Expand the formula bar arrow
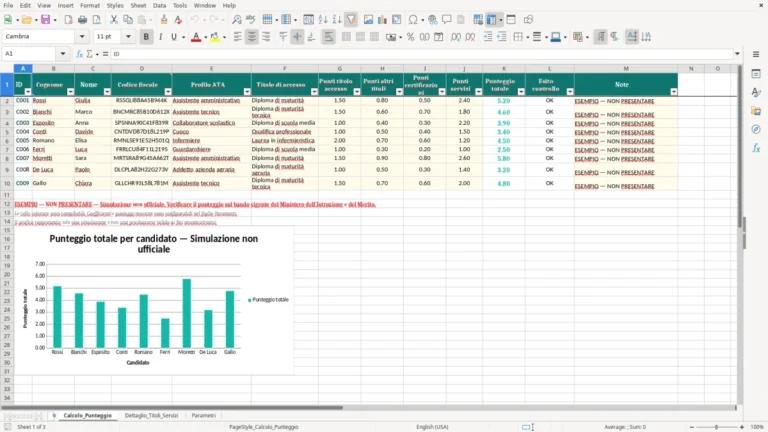 tap(737, 54)
